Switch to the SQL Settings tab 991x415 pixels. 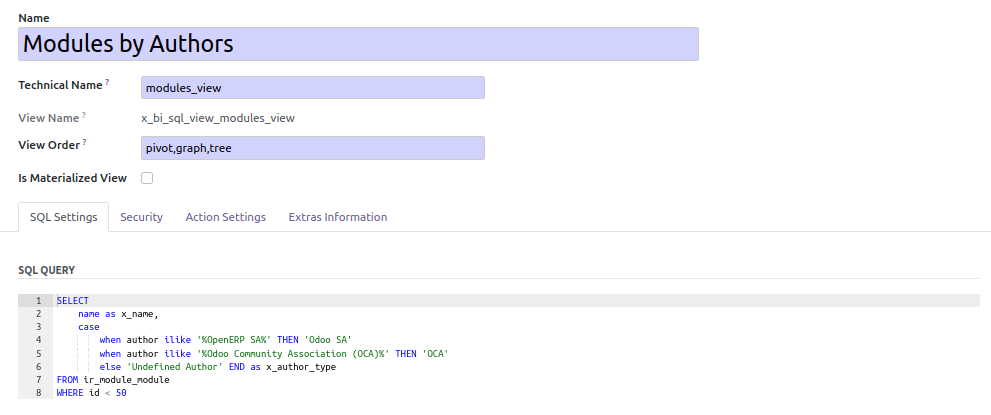(63, 217)
